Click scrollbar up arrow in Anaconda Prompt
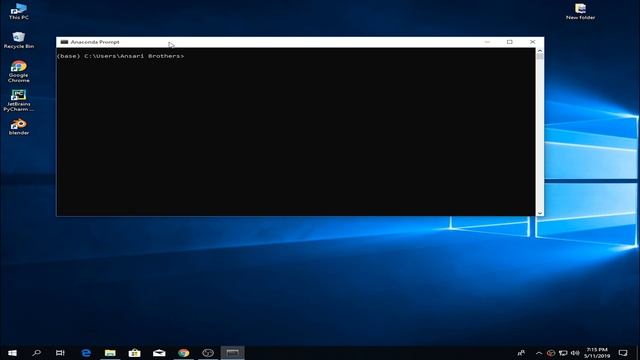This screenshot has width=640, height=360. click(540, 51)
